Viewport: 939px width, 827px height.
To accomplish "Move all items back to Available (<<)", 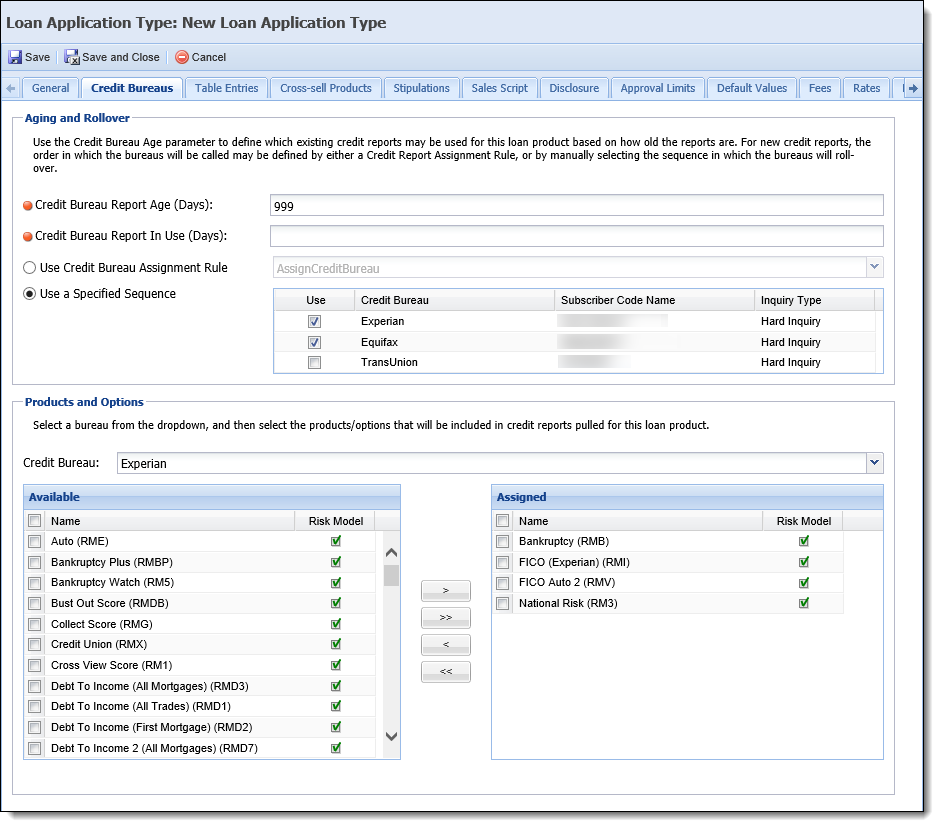I will point(446,671).
